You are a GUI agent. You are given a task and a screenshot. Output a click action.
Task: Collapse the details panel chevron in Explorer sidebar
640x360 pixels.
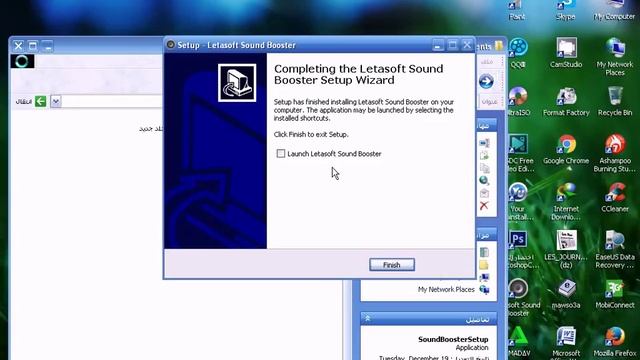coord(367,318)
